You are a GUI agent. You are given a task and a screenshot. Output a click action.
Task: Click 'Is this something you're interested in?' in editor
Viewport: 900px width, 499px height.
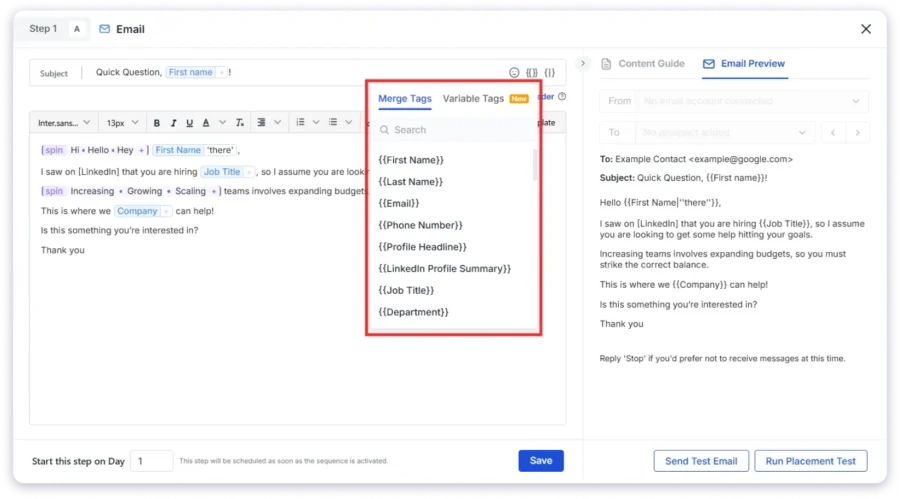click(x=119, y=230)
